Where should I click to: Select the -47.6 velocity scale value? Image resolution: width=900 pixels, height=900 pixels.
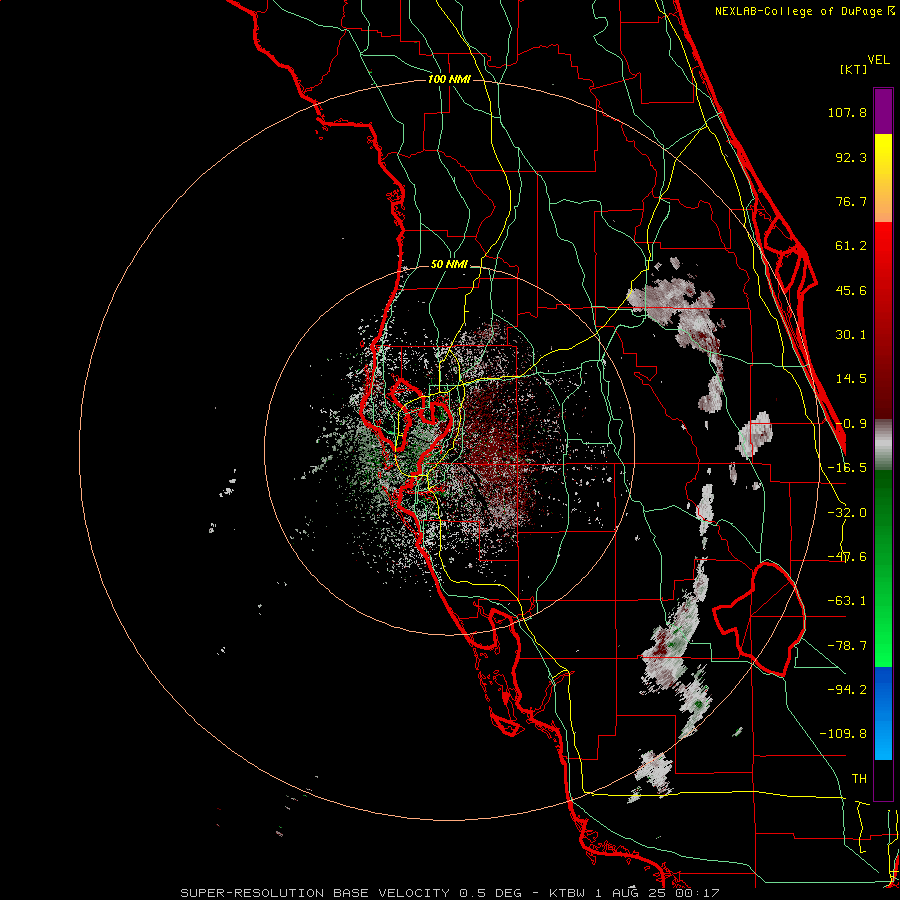tap(847, 557)
